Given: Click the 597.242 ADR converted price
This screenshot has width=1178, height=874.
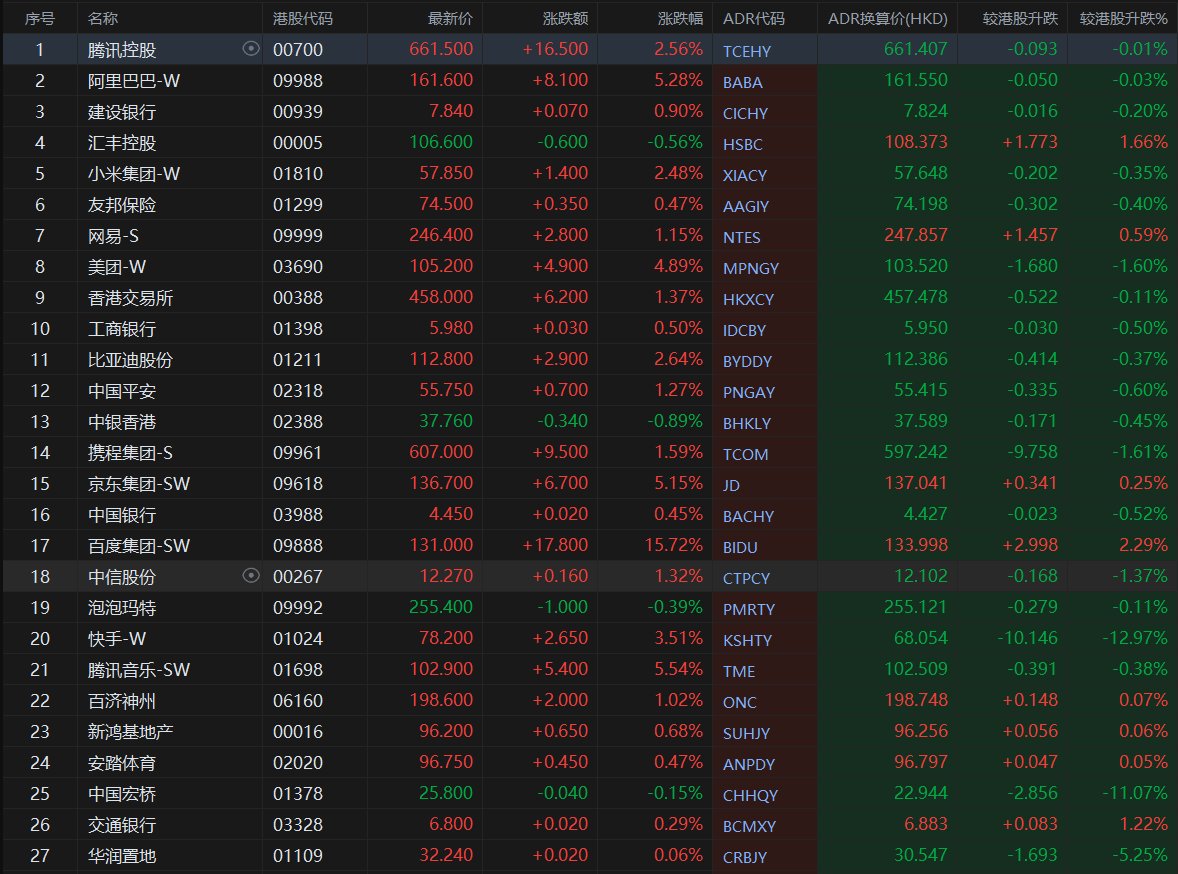Looking at the screenshot, I should coord(916,452).
